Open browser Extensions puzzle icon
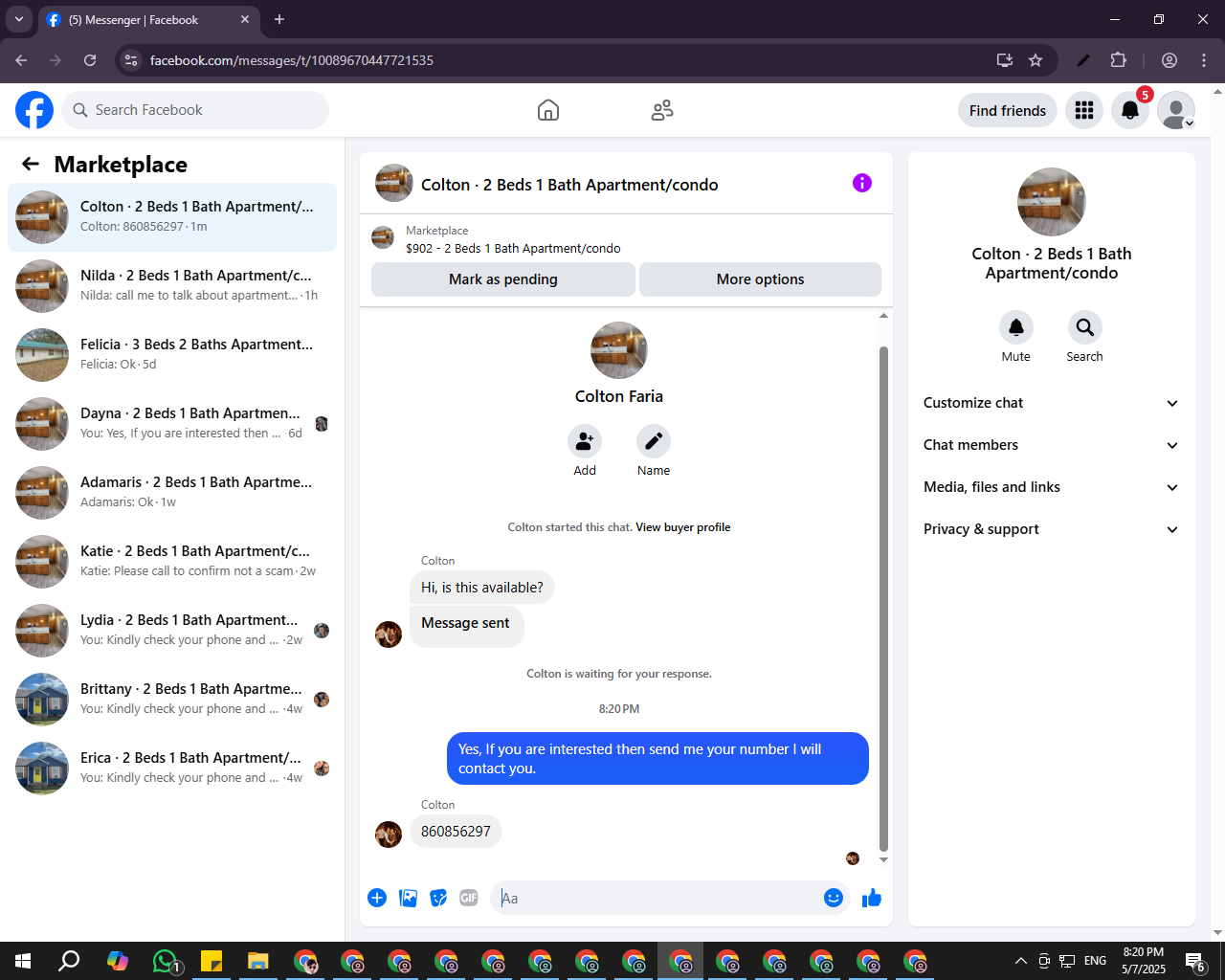Screen dimensions: 1225x980 click(1118, 60)
